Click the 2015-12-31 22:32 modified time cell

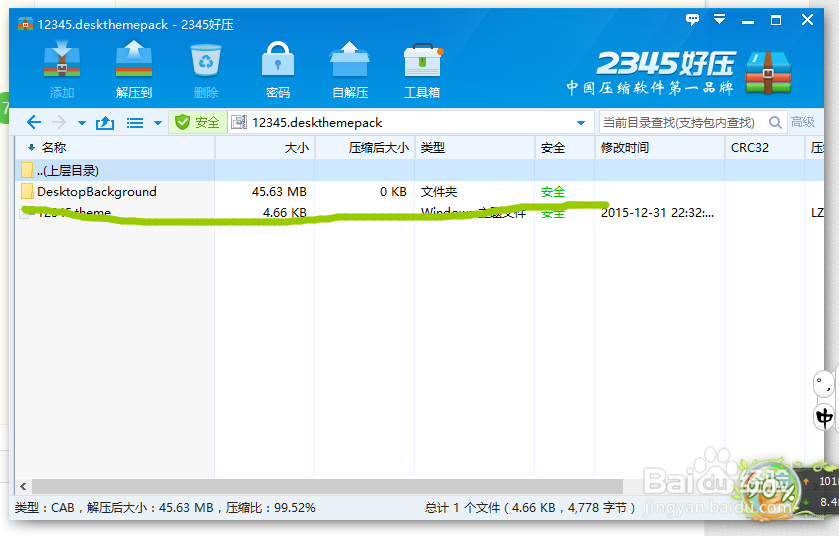pos(657,212)
